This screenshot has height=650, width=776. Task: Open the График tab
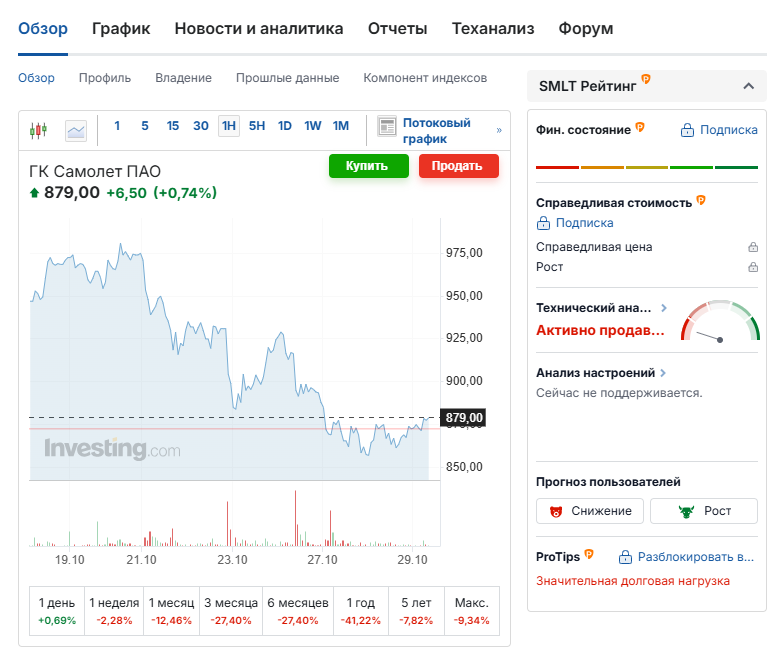(121, 29)
